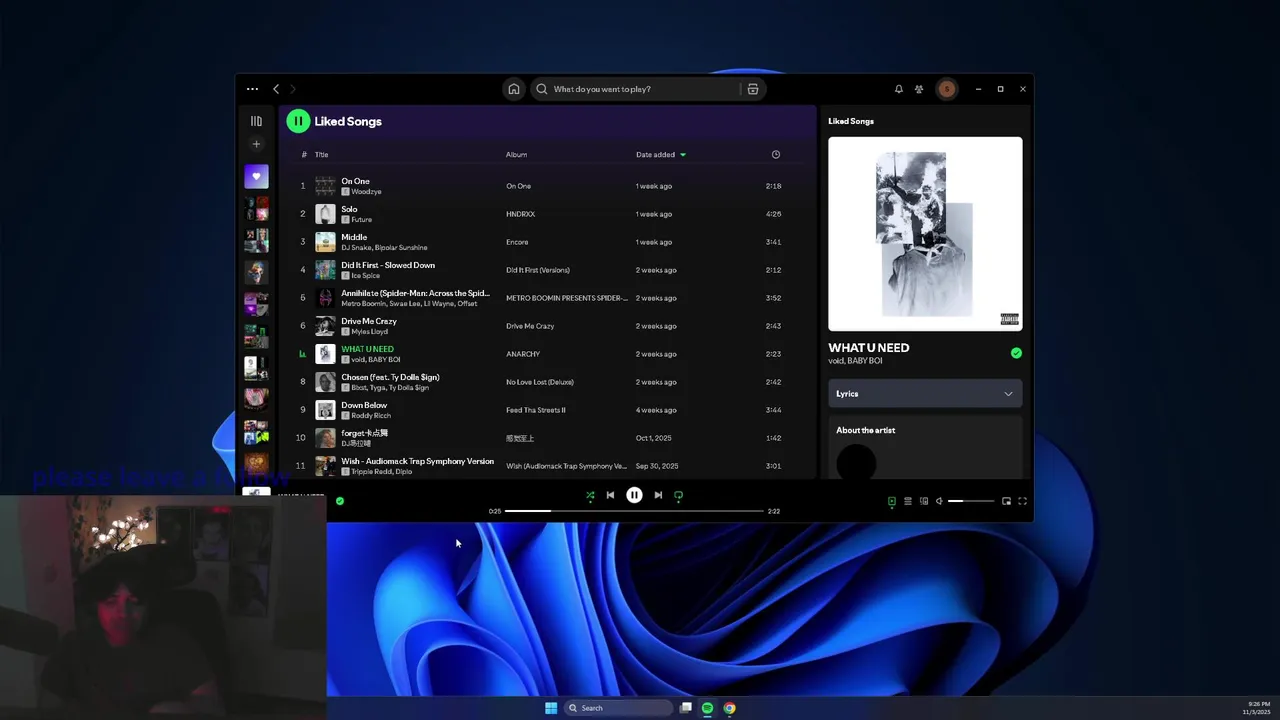Screen dimensions: 1280x720
Task: Open the play queue
Action: 908,501
